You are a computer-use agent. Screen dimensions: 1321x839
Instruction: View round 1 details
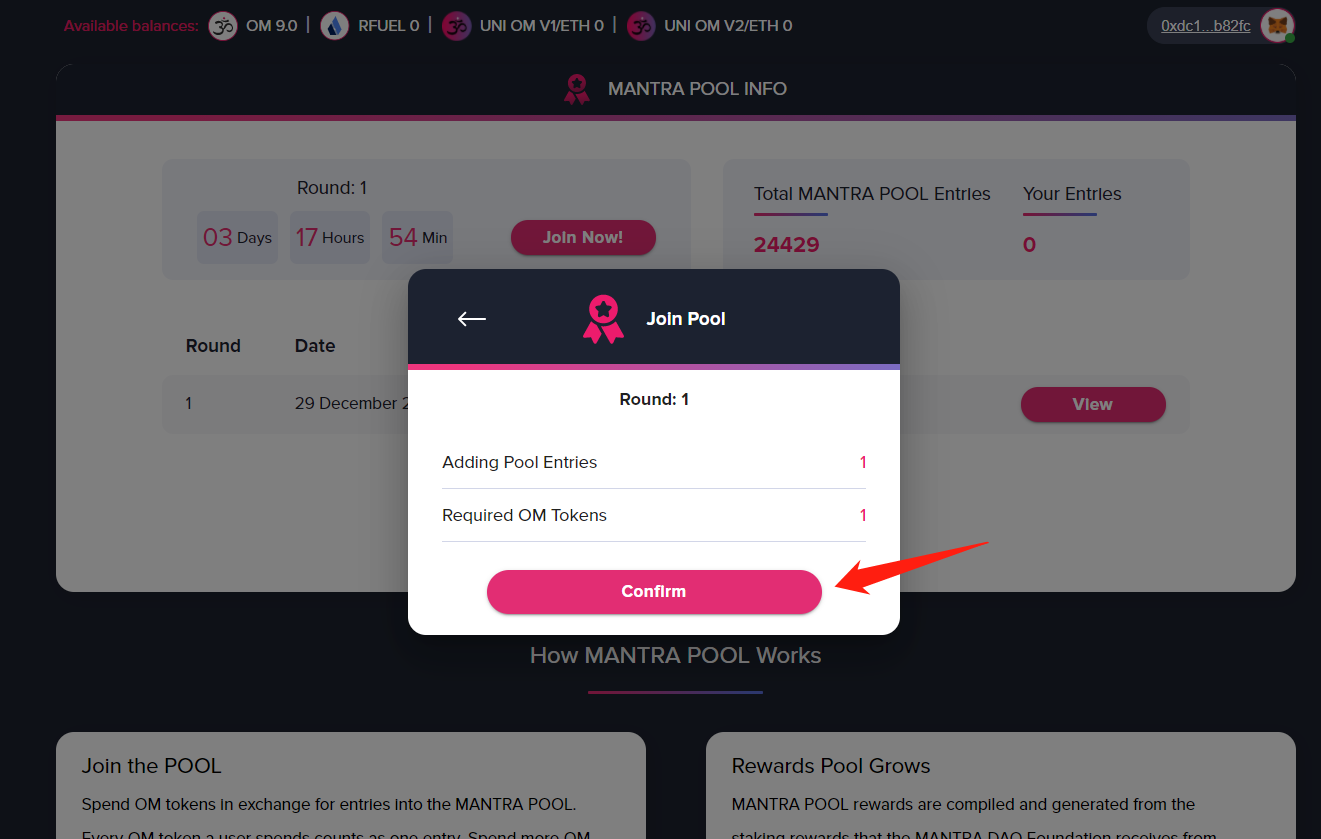tap(1093, 405)
